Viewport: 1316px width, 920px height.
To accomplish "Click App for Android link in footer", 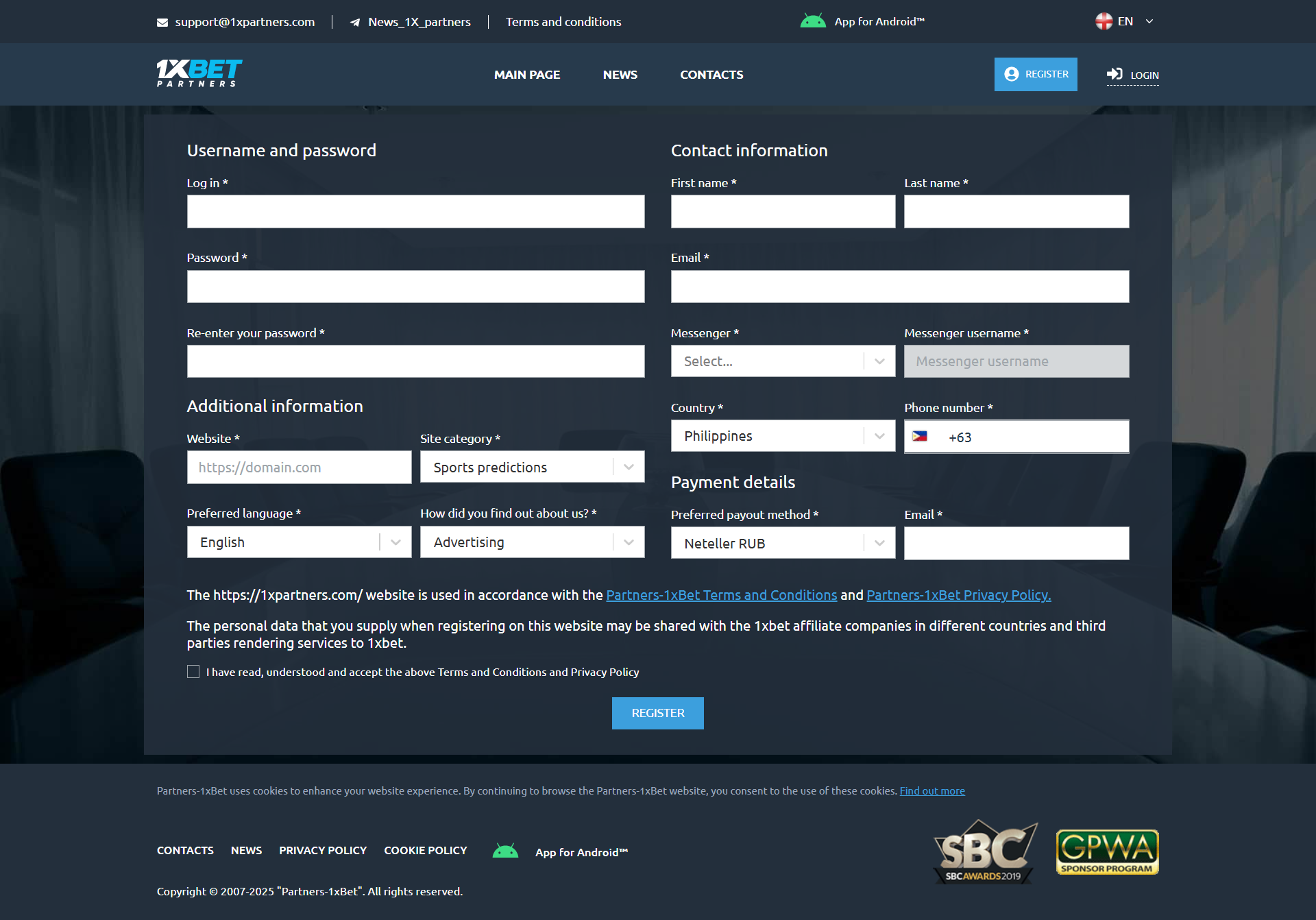I will pyautogui.click(x=581, y=852).
